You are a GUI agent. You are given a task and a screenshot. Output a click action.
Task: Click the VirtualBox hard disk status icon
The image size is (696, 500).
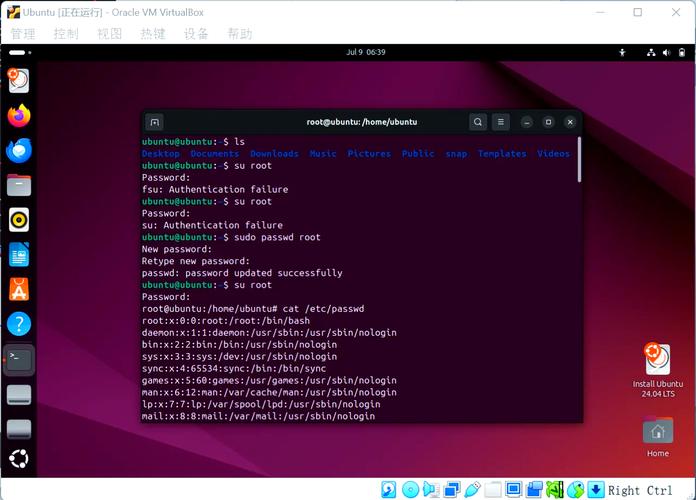(388, 490)
